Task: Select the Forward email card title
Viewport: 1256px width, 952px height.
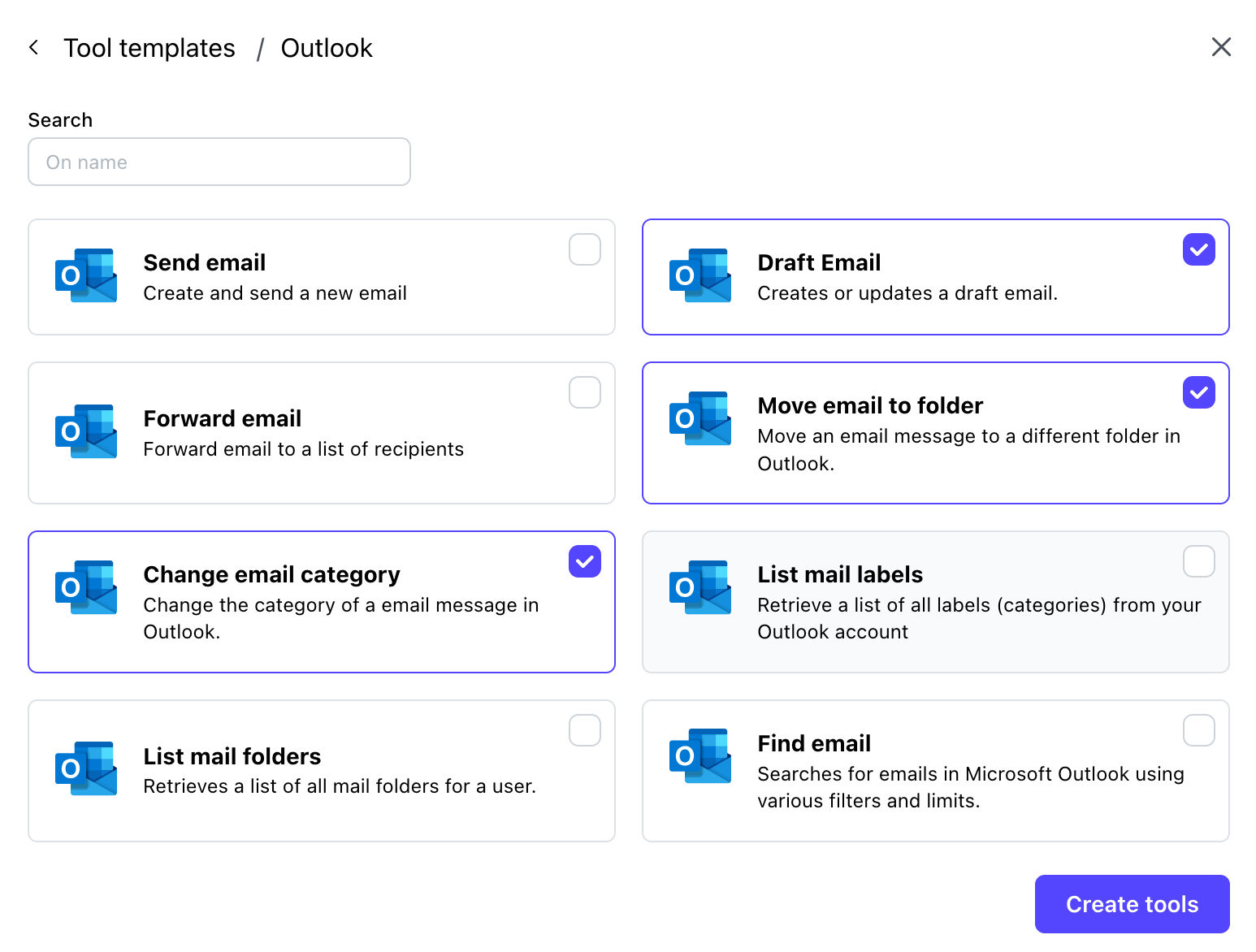Action: pos(223,418)
